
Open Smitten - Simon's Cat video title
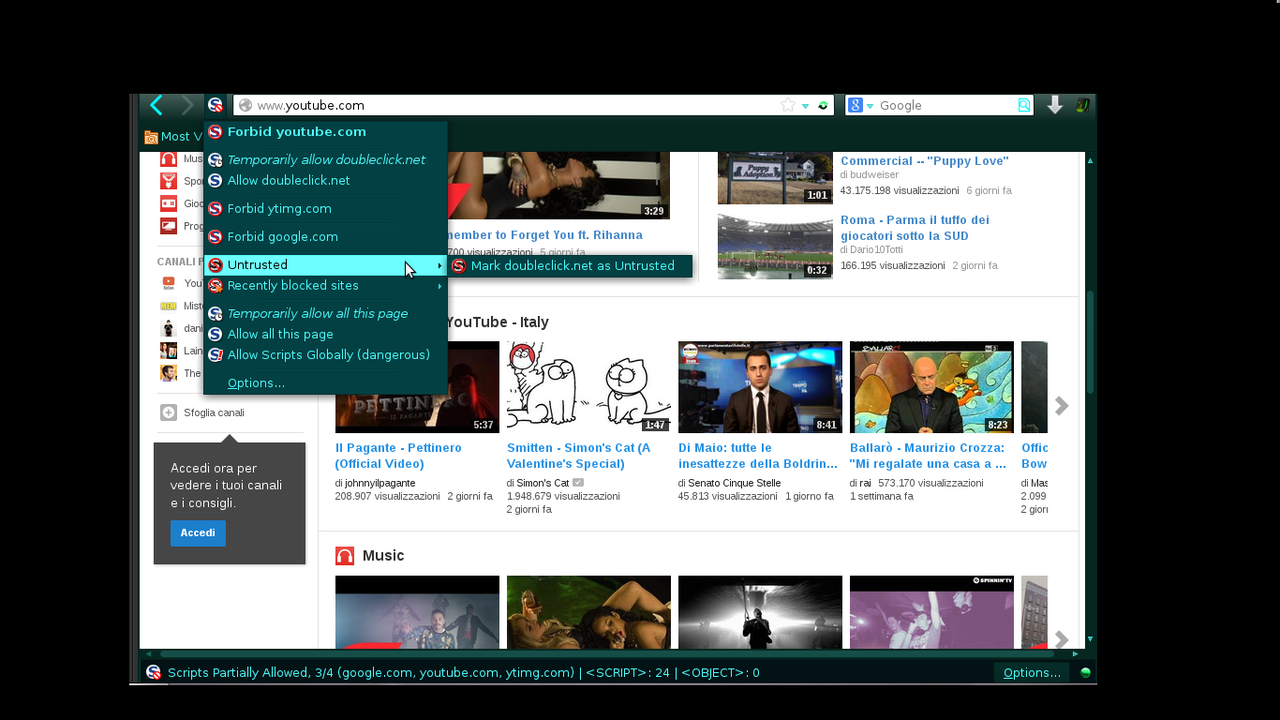point(578,456)
